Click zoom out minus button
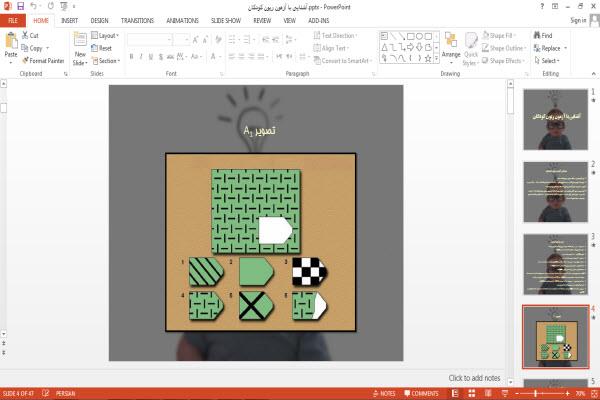 coord(517,393)
